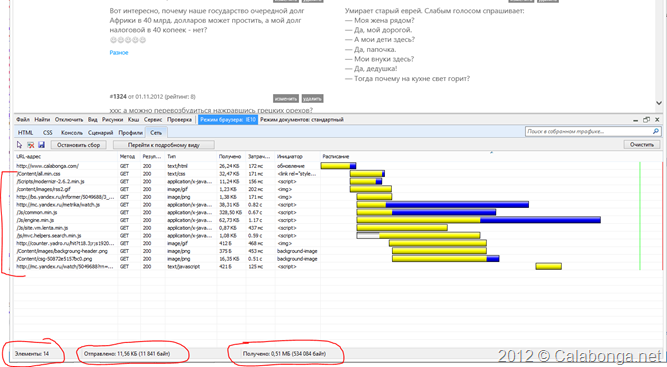Screen dimensions: 667x367
Task: Click Перейти к подробному виду button
Action: [164, 145]
